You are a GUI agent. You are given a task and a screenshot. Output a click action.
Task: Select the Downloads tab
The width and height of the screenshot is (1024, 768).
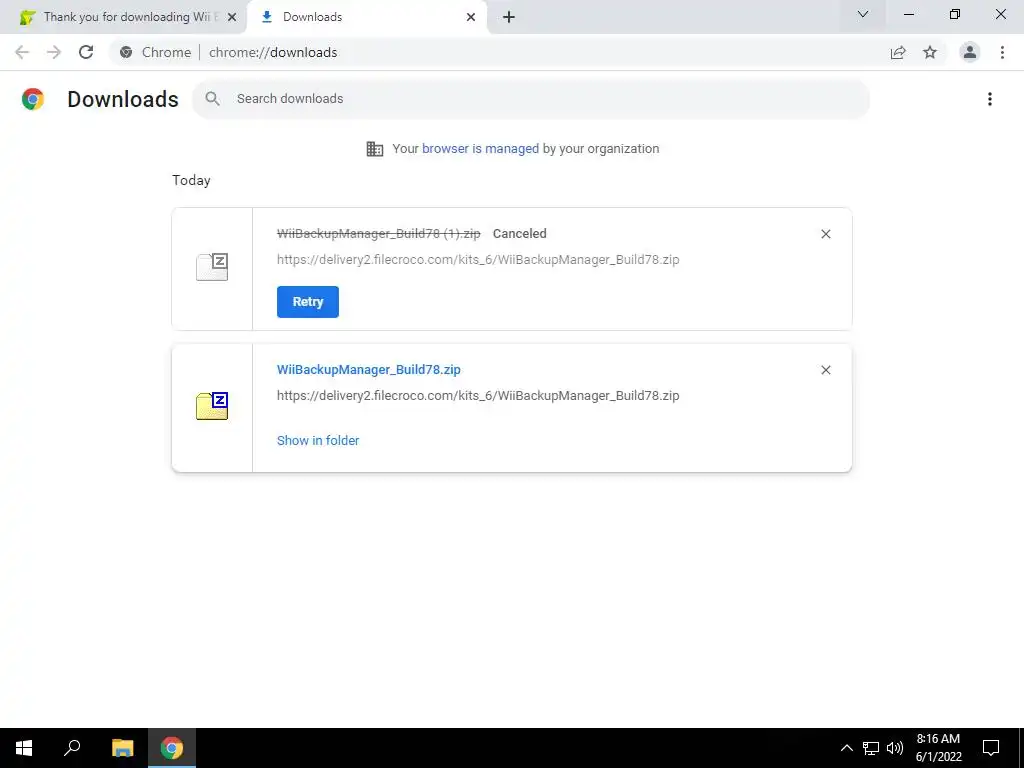(367, 17)
